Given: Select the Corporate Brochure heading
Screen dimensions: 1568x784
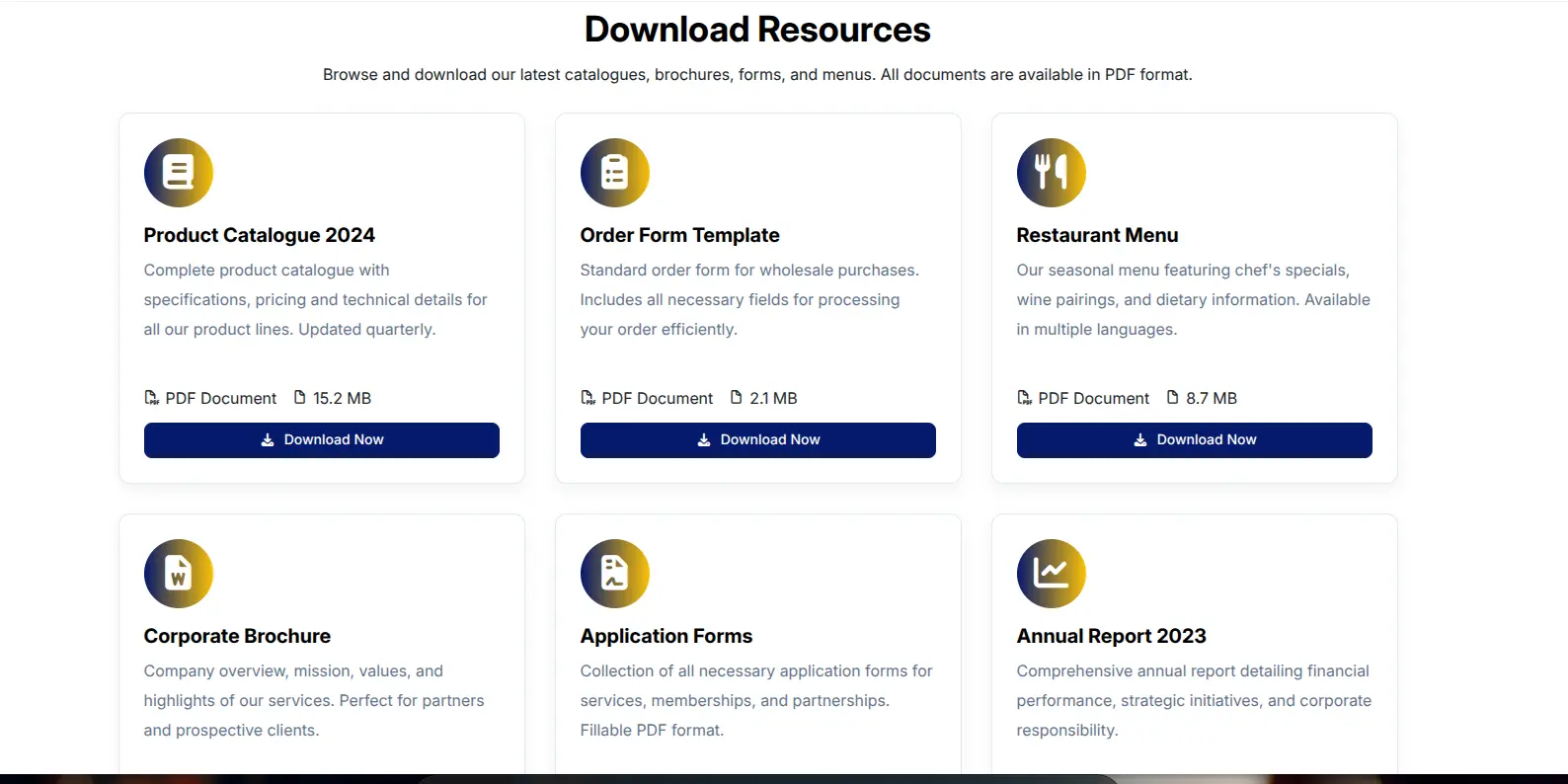Looking at the screenshot, I should pos(237,636).
